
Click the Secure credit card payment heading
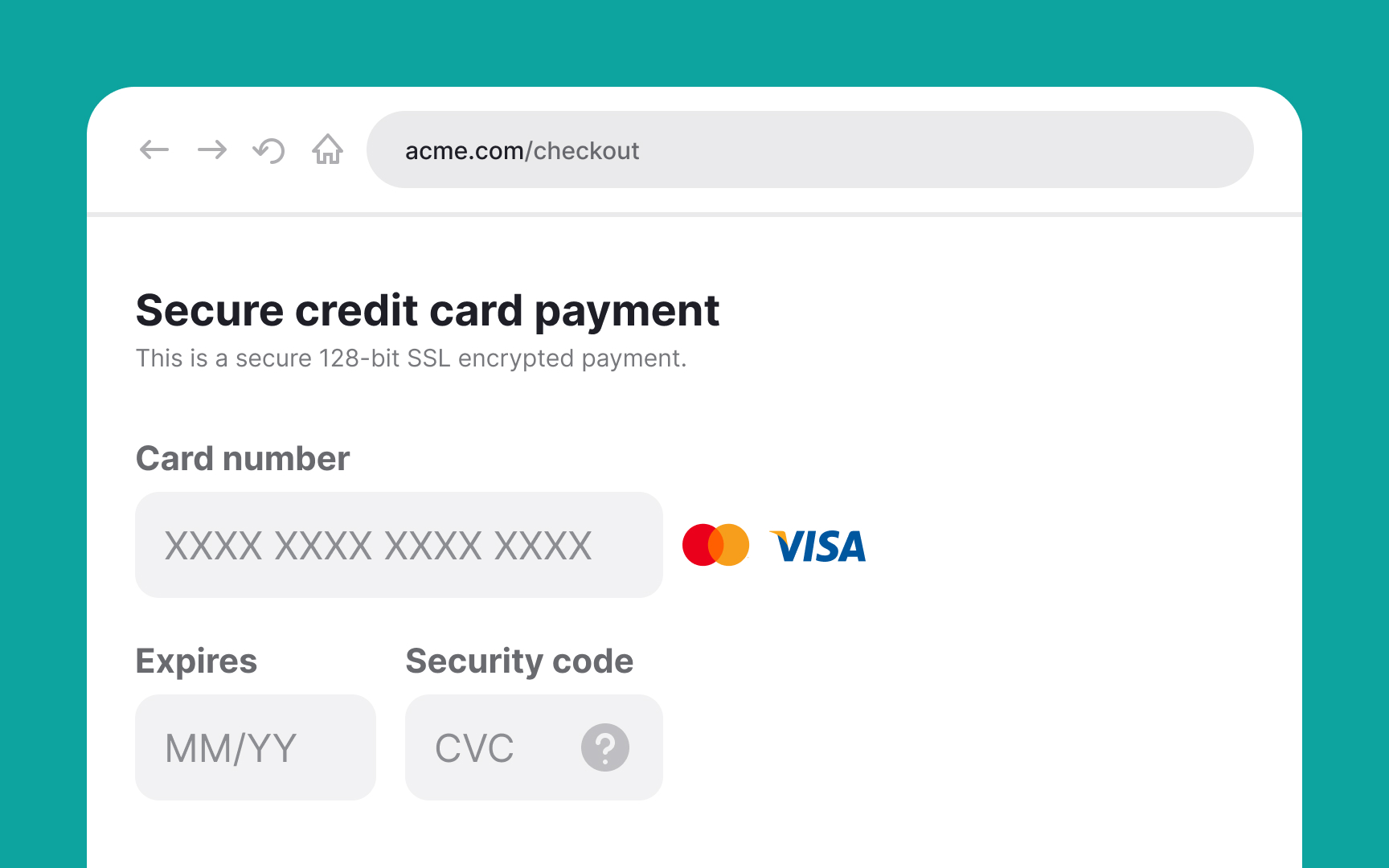point(428,311)
